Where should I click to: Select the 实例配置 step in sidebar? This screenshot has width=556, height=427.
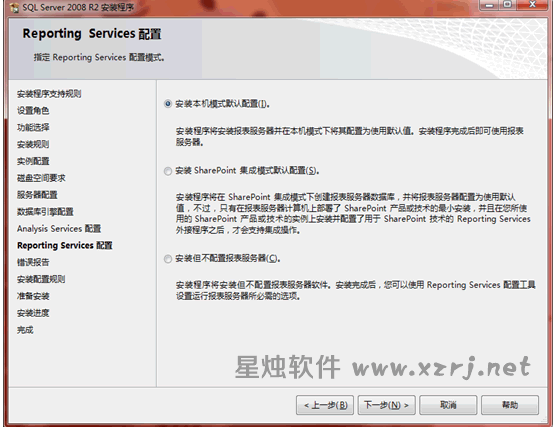[x=33, y=161]
